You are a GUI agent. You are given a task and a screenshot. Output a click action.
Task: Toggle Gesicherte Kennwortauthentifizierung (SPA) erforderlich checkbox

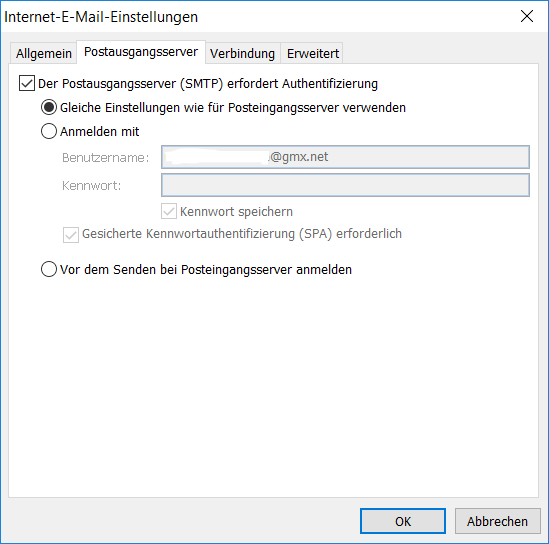point(71,235)
